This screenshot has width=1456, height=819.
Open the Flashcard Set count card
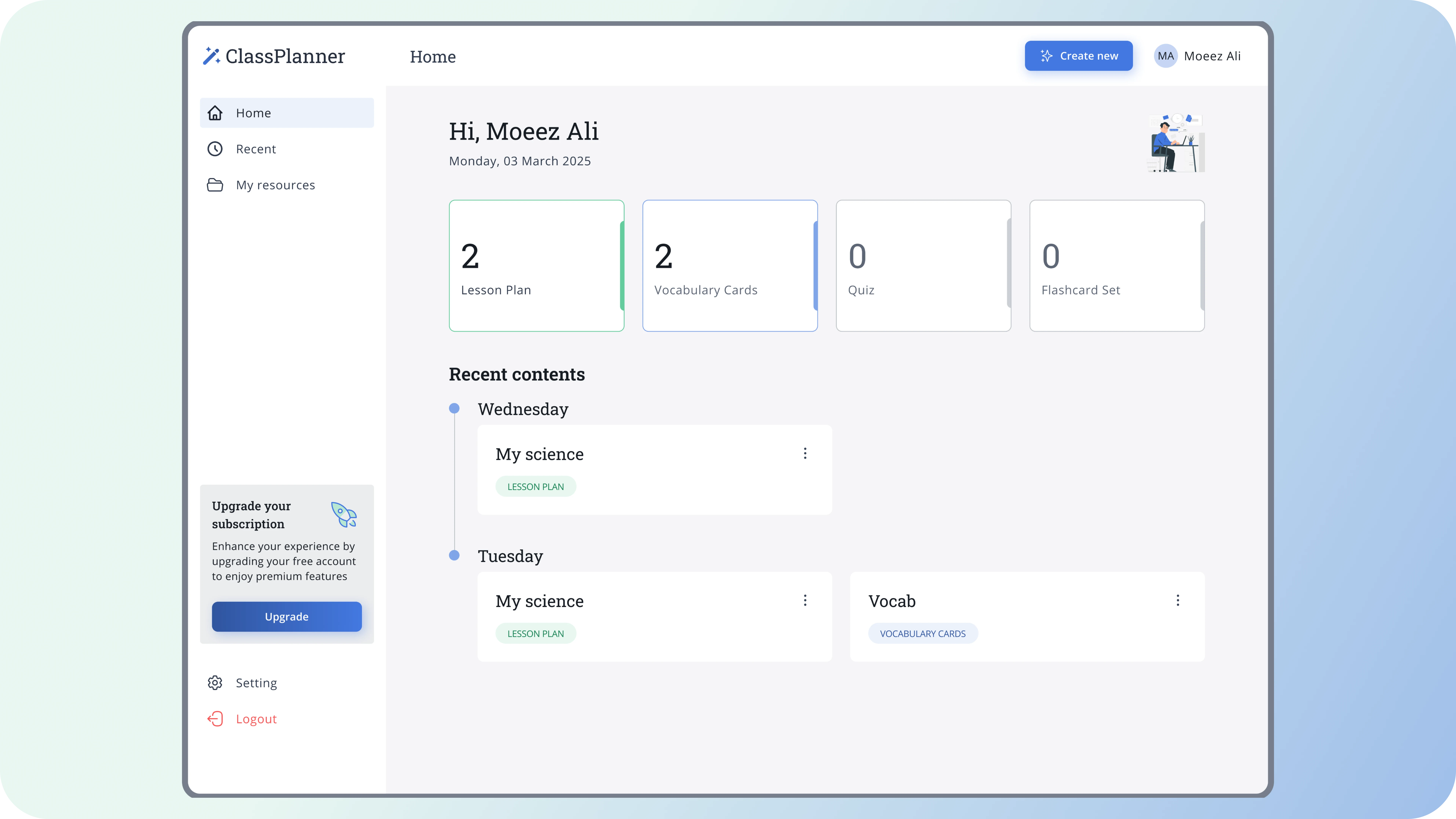[x=1117, y=266]
